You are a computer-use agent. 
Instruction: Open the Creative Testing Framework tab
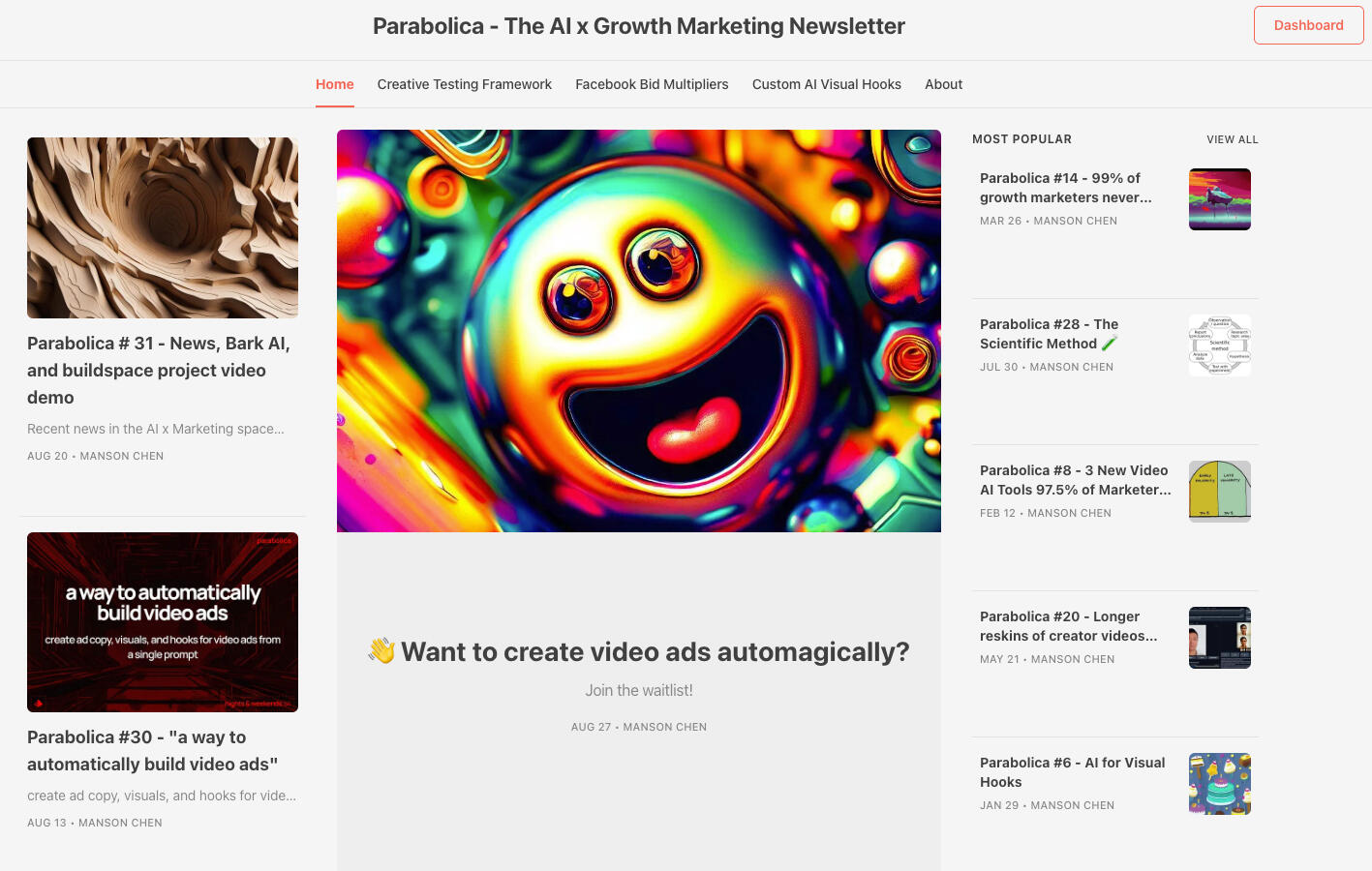click(464, 84)
